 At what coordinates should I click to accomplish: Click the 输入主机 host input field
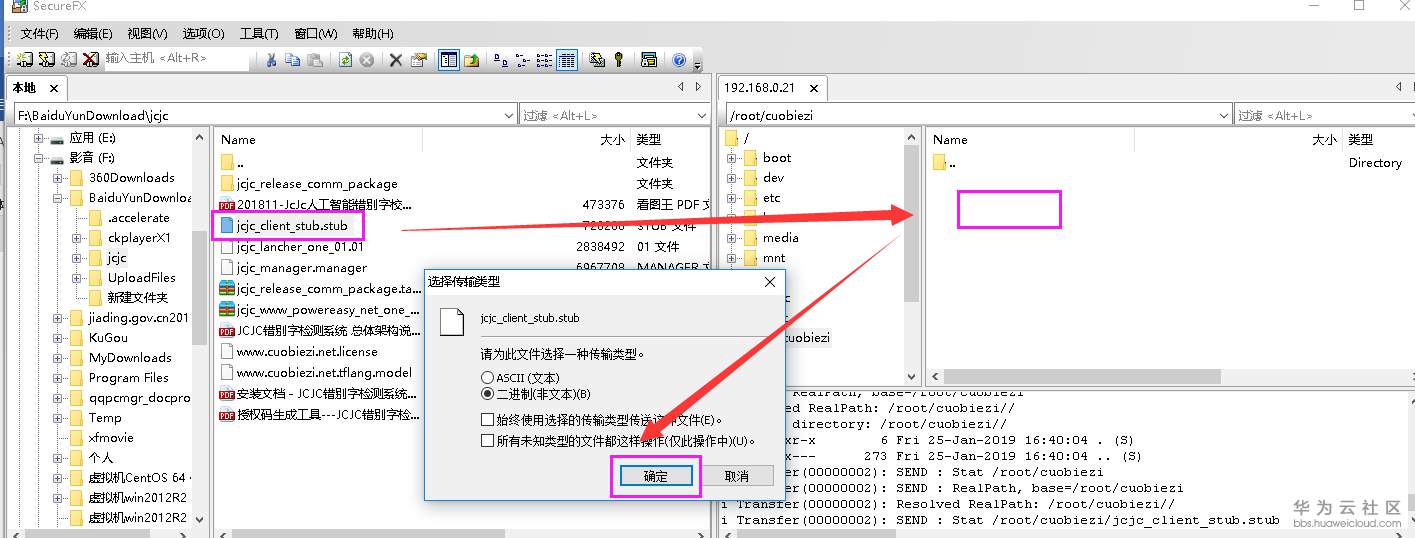[175, 59]
